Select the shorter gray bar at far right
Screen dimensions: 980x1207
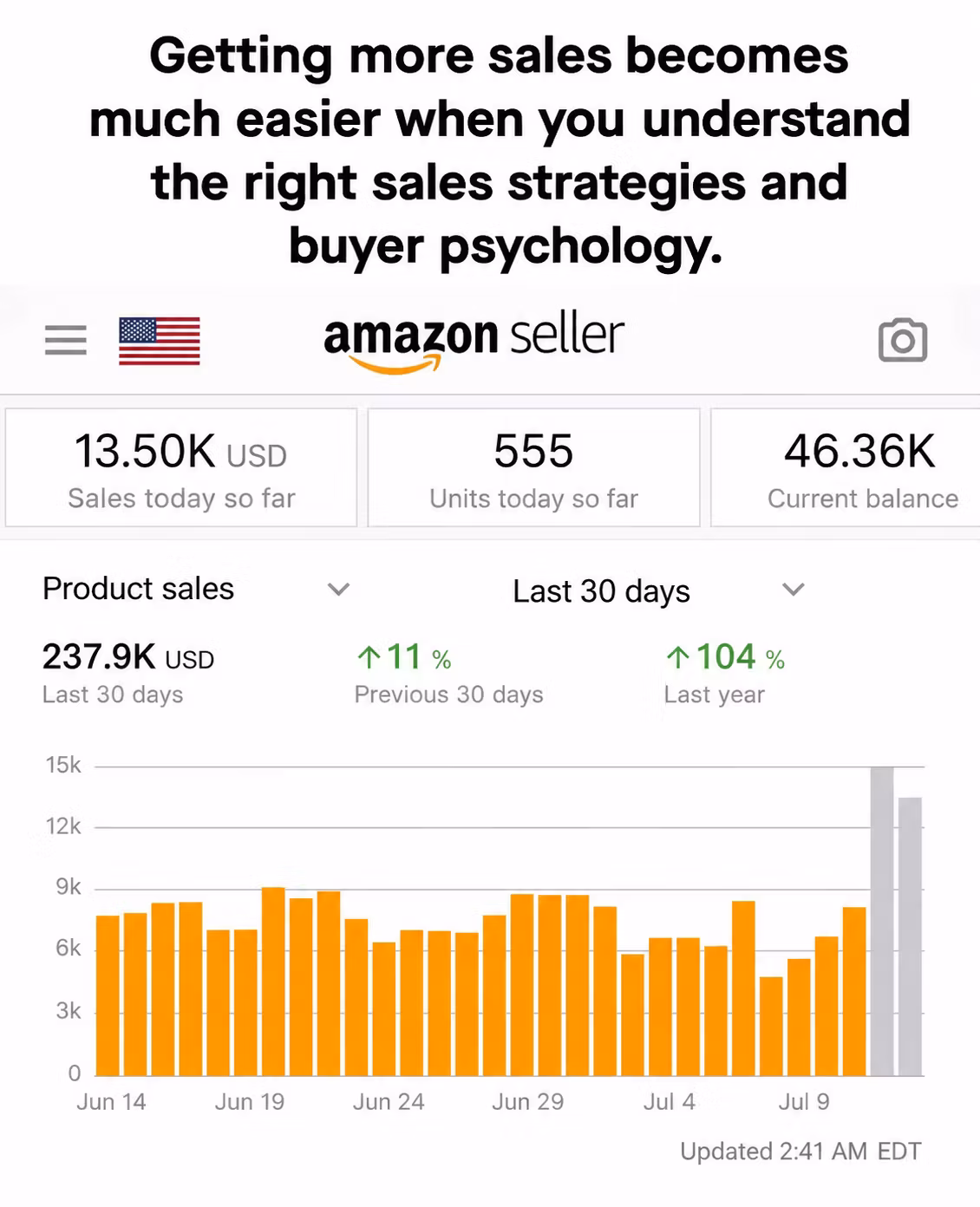click(910, 936)
